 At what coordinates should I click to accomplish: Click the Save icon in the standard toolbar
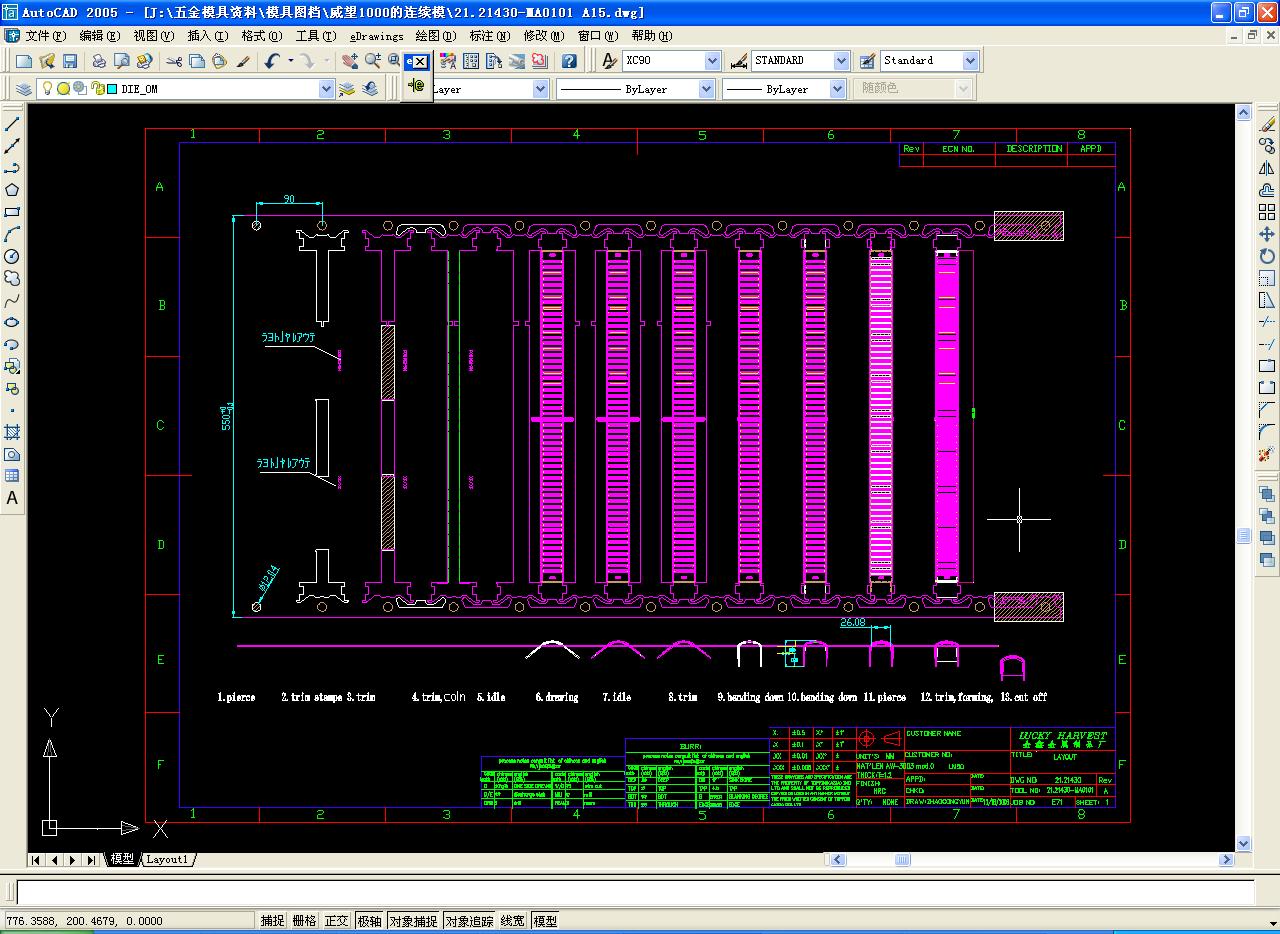coord(70,61)
